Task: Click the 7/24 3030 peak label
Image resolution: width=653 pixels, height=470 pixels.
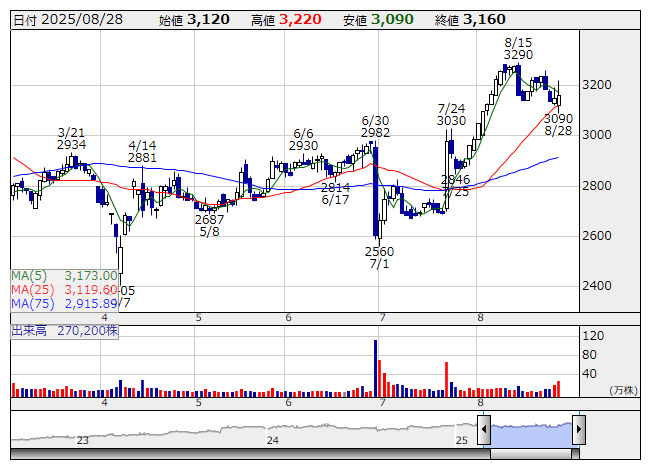Action: (451, 115)
